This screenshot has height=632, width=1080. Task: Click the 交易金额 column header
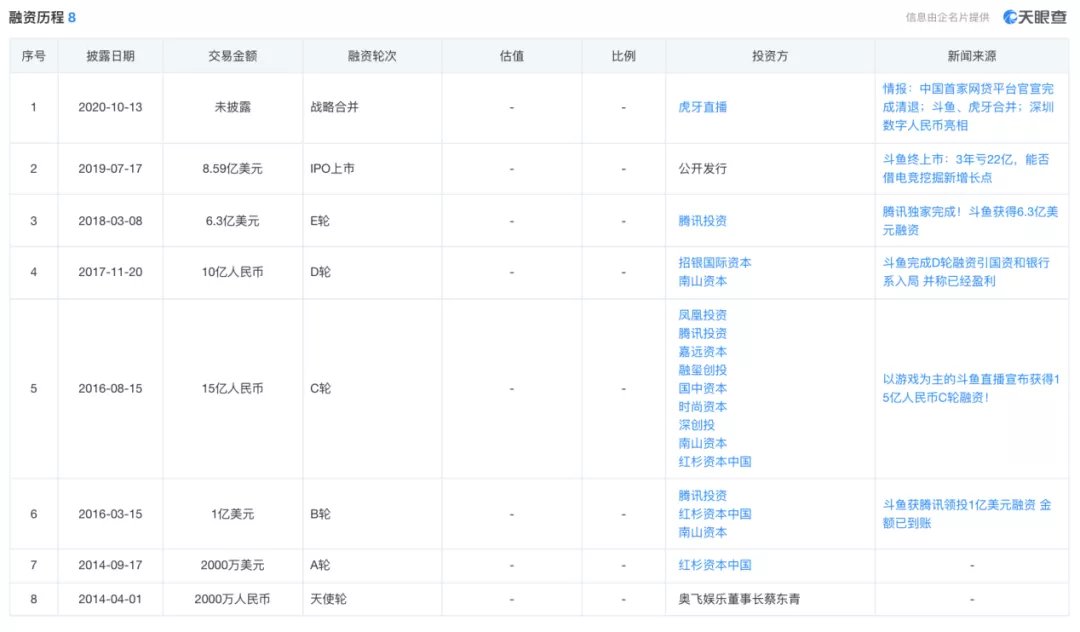point(233,56)
